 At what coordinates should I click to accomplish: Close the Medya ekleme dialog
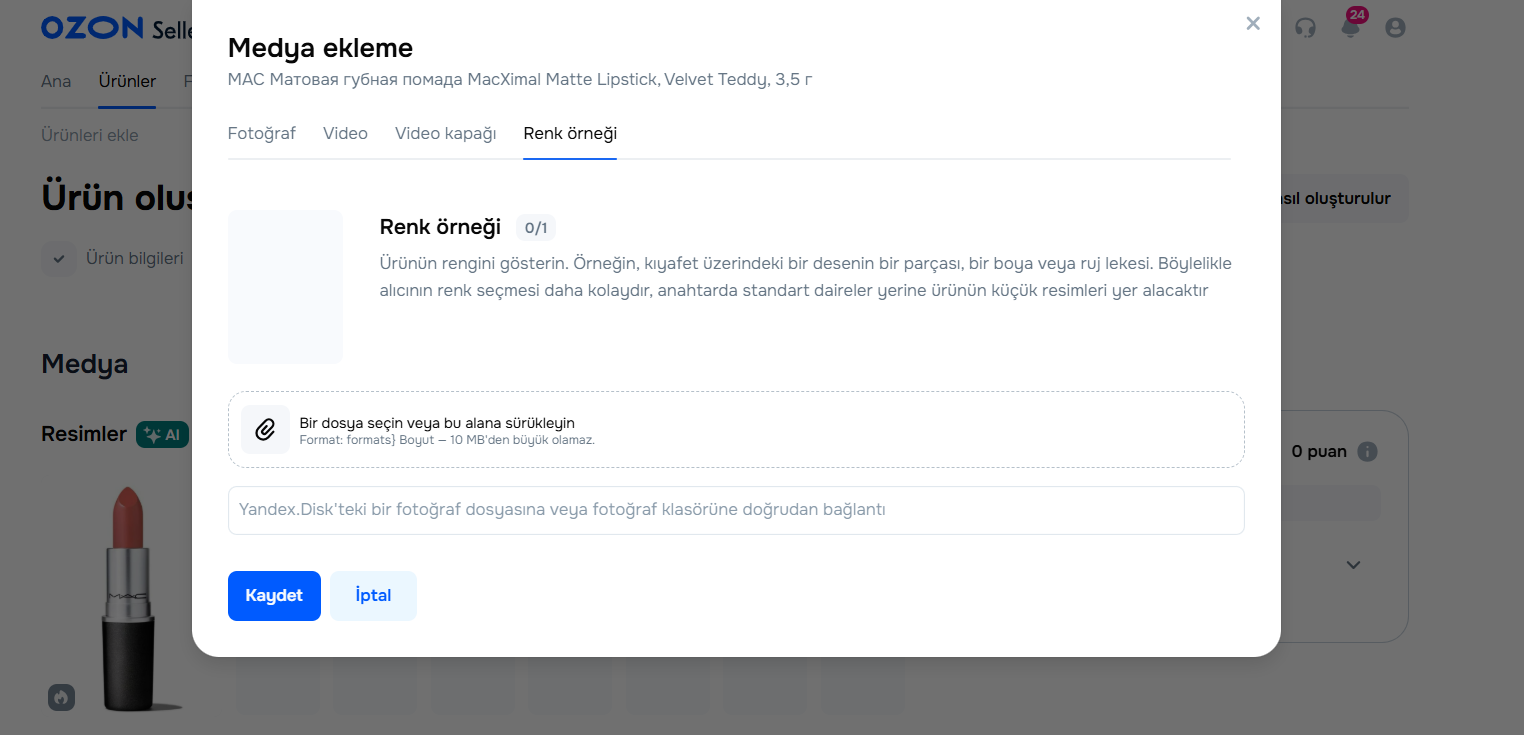coord(1253,23)
